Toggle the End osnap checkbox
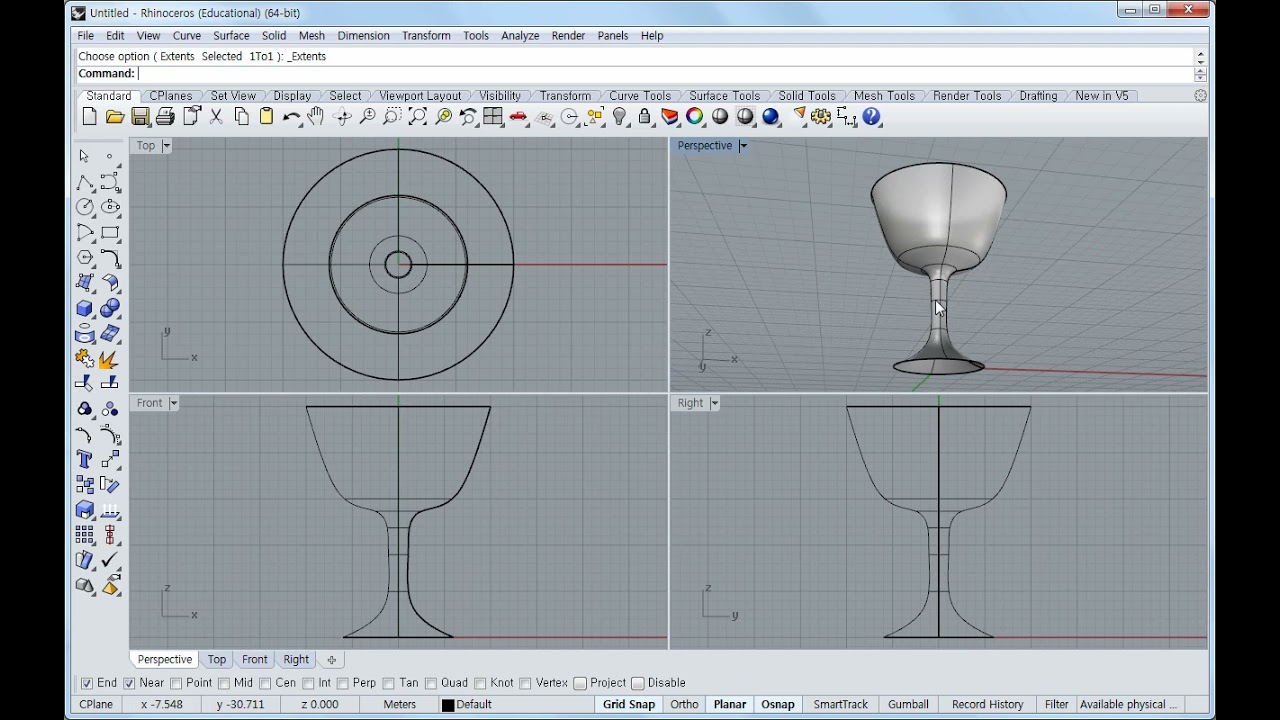This screenshot has height=720, width=1280. pyautogui.click(x=87, y=683)
